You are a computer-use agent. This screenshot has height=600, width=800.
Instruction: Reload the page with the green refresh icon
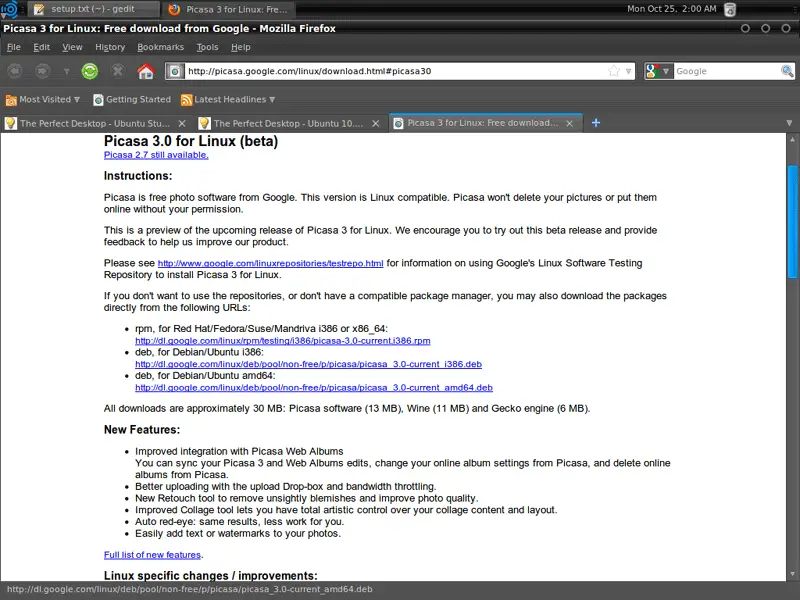click(90, 71)
